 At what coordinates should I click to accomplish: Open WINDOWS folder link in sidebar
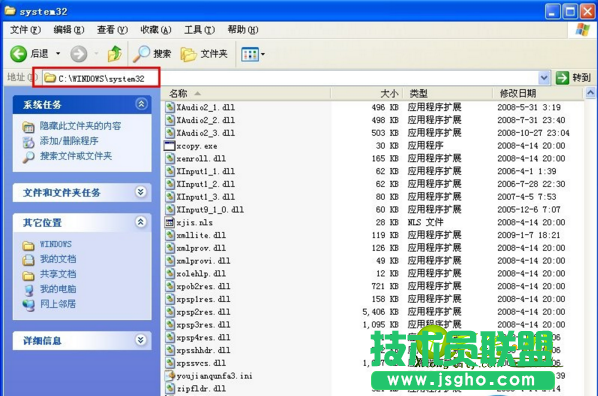[56, 244]
